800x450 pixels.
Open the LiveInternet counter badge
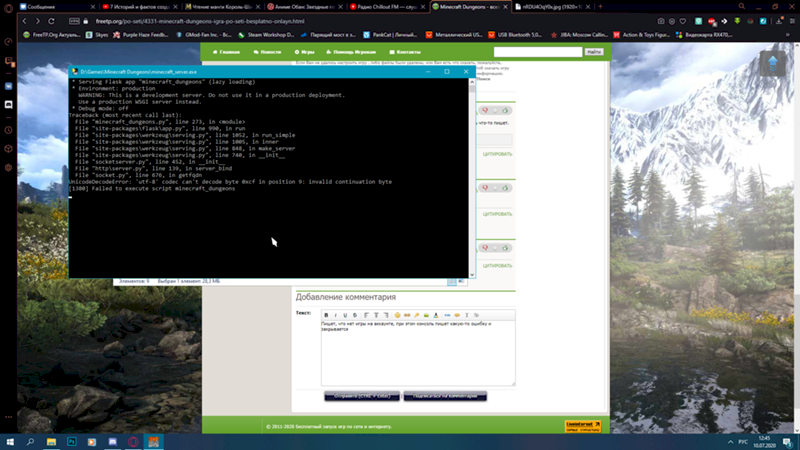[583, 427]
